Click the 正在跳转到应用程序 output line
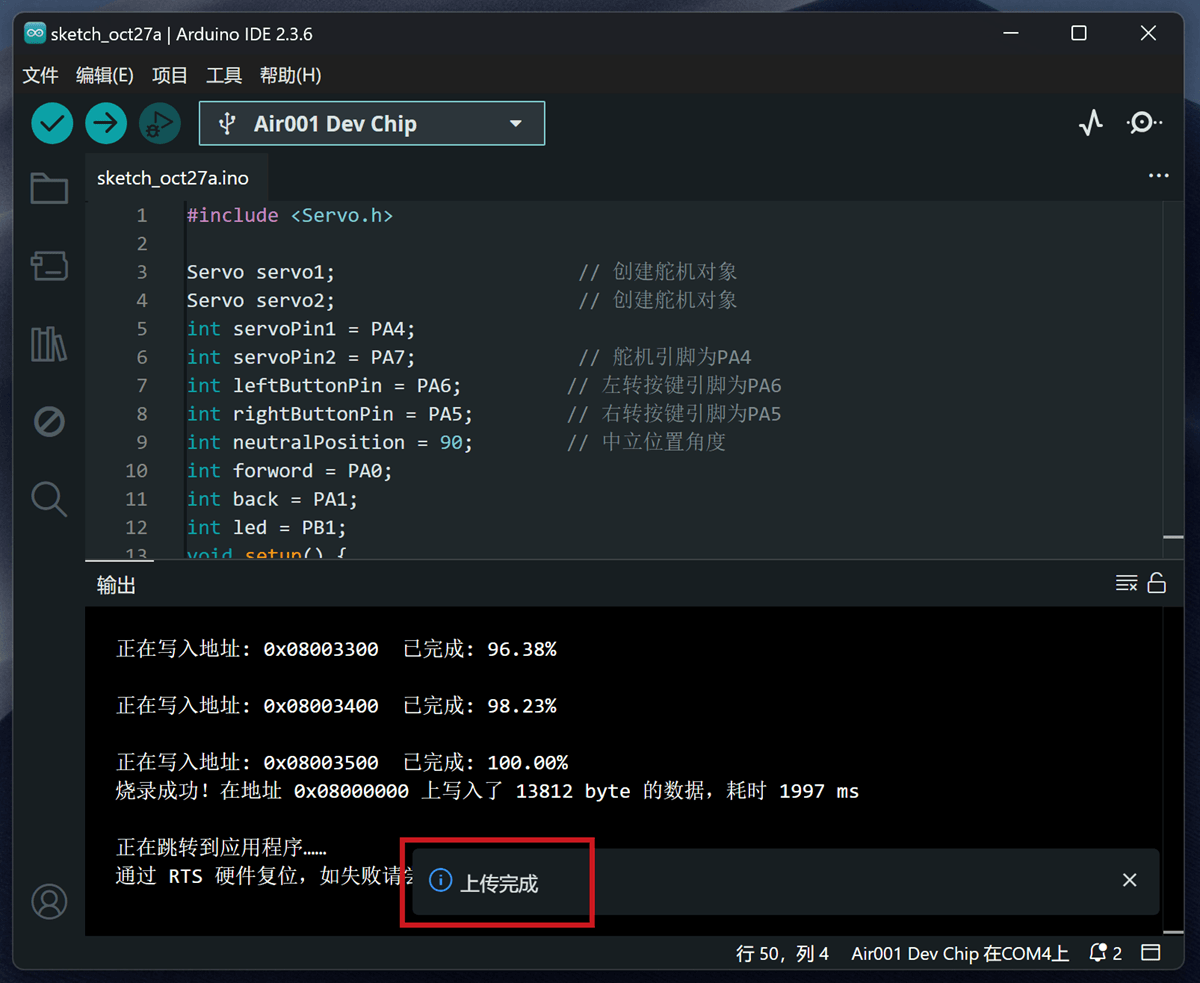 [x=222, y=848]
